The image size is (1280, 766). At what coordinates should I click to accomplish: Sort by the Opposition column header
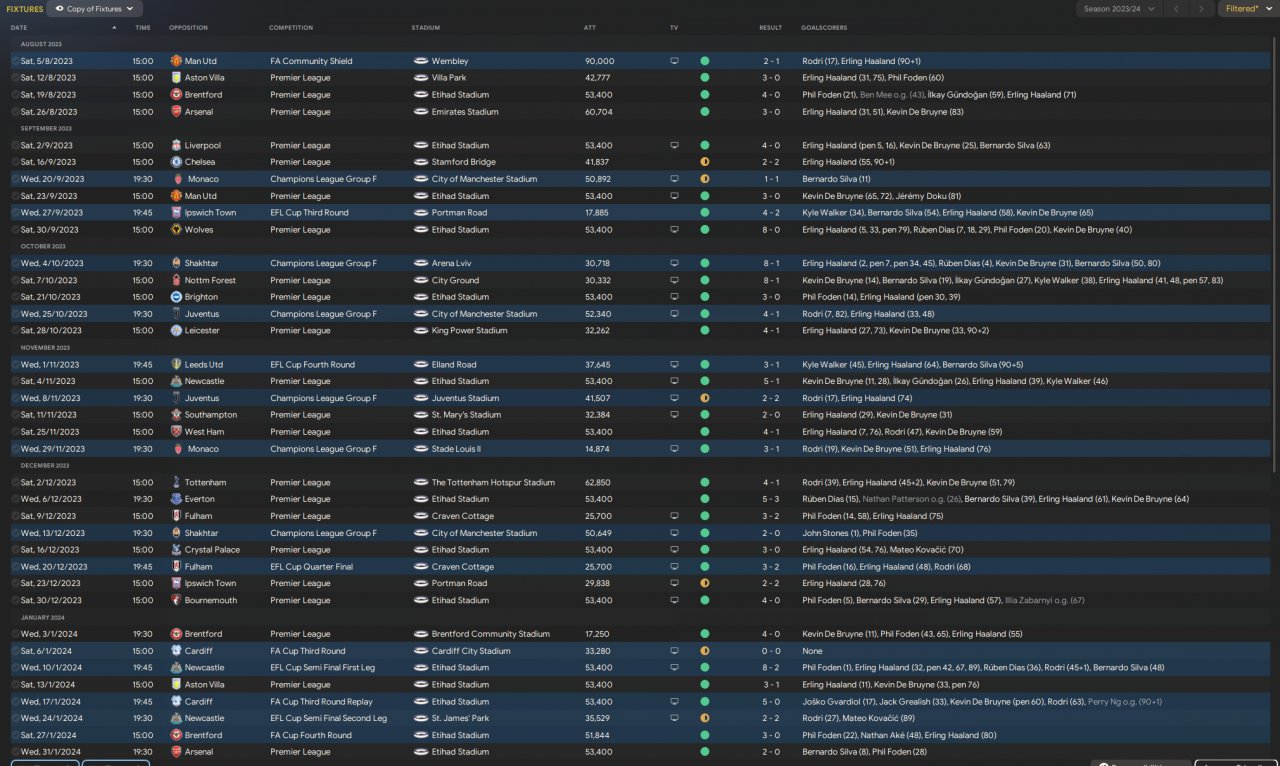189,27
